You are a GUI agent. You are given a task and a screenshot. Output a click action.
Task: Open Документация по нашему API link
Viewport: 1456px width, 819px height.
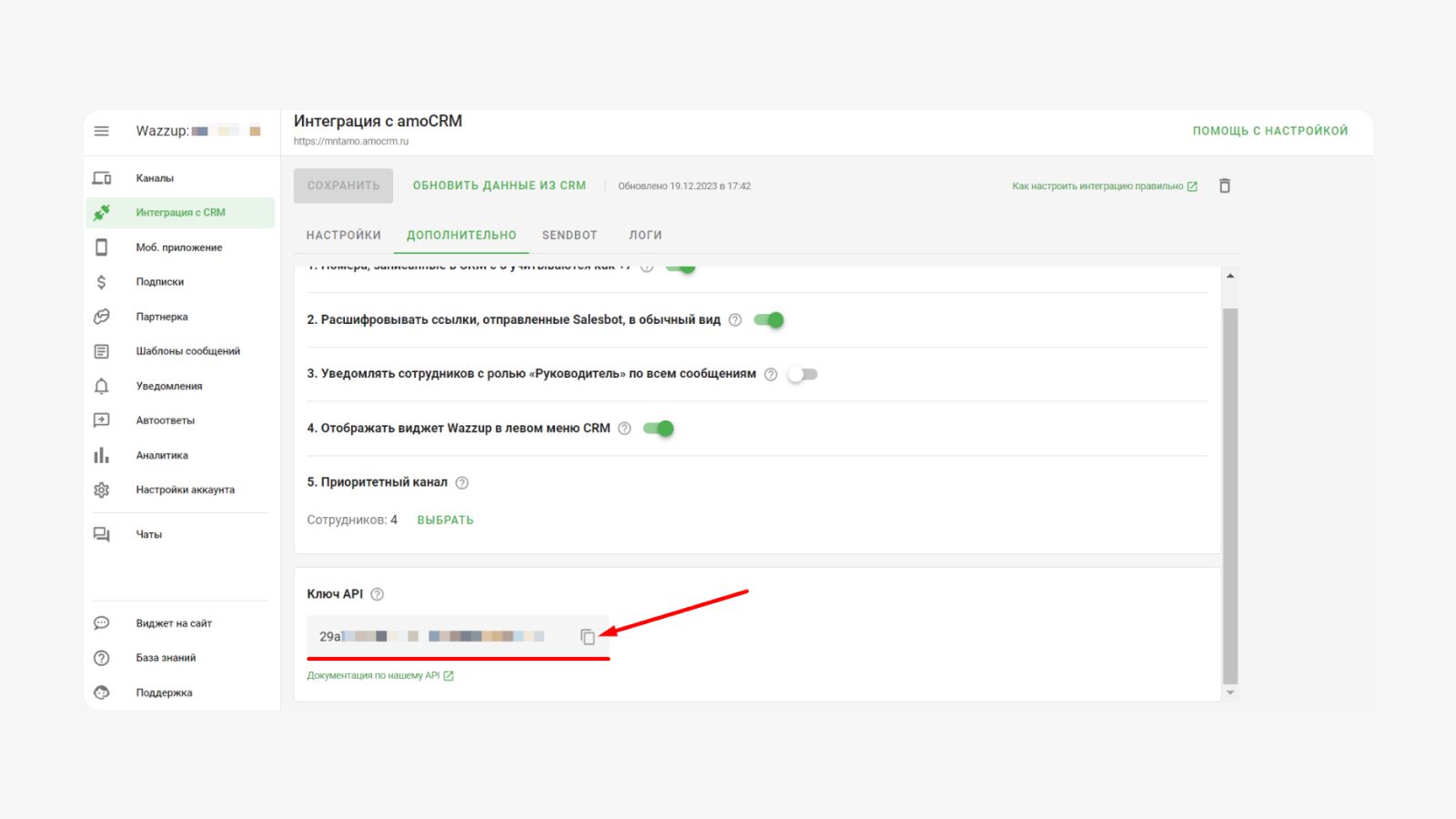click(380, 676)
